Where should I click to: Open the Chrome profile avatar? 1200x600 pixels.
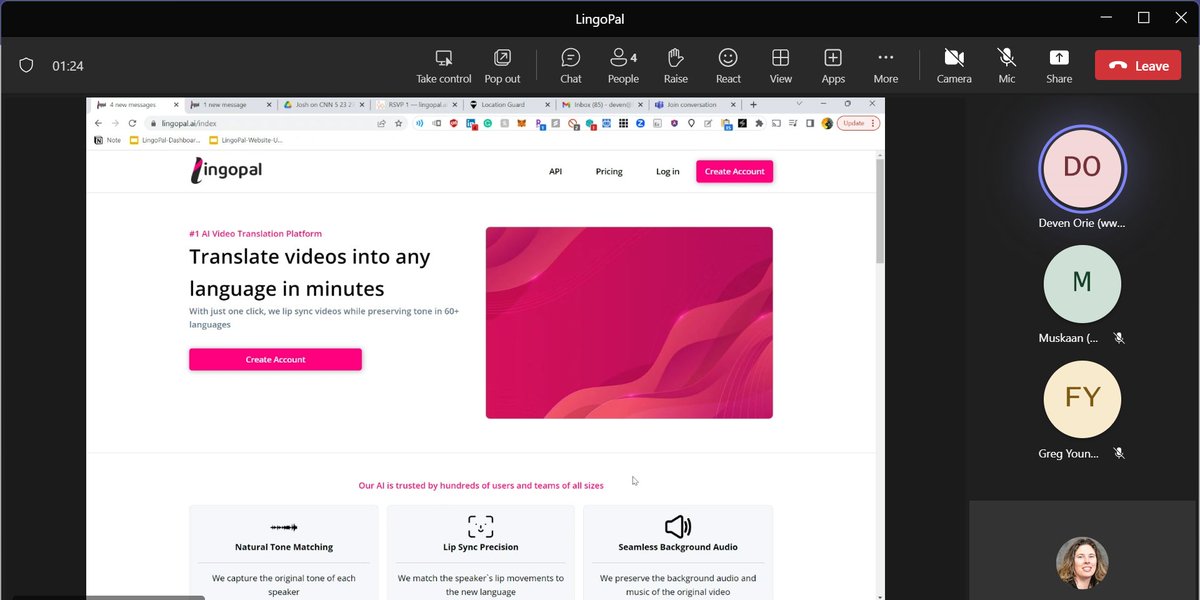[827, 123]
